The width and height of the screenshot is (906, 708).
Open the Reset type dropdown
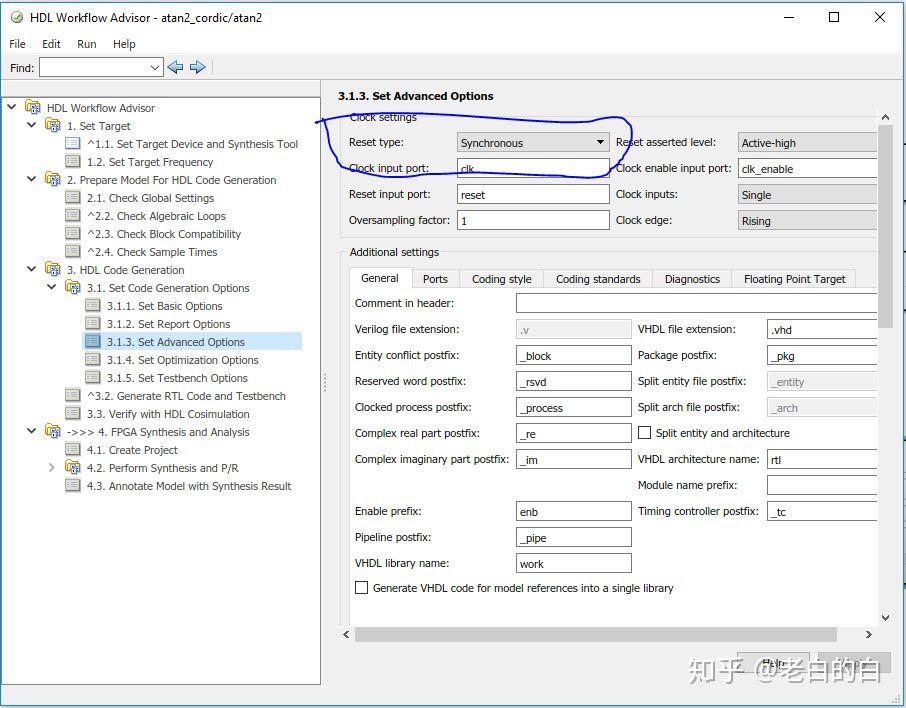(533, 143)
